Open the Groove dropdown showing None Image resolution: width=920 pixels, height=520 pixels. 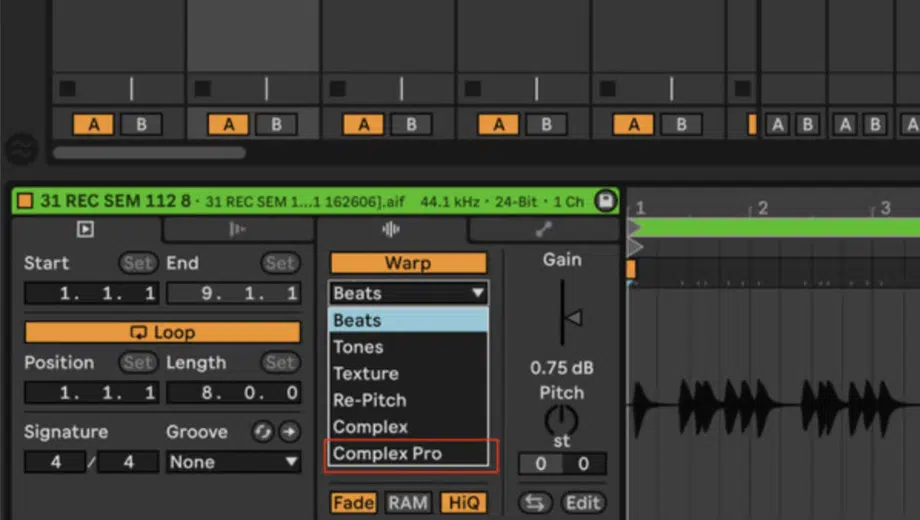point(234,462)
